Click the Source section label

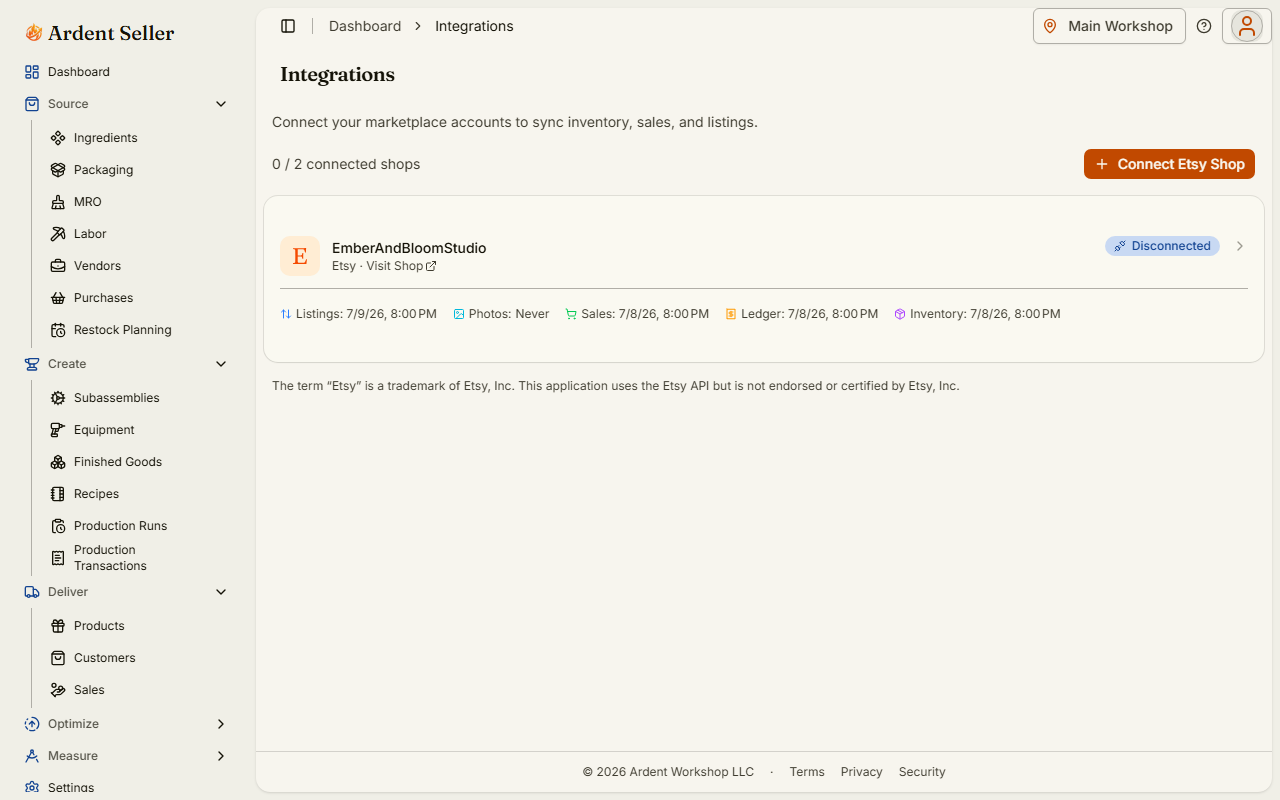[x=68, y=104]
